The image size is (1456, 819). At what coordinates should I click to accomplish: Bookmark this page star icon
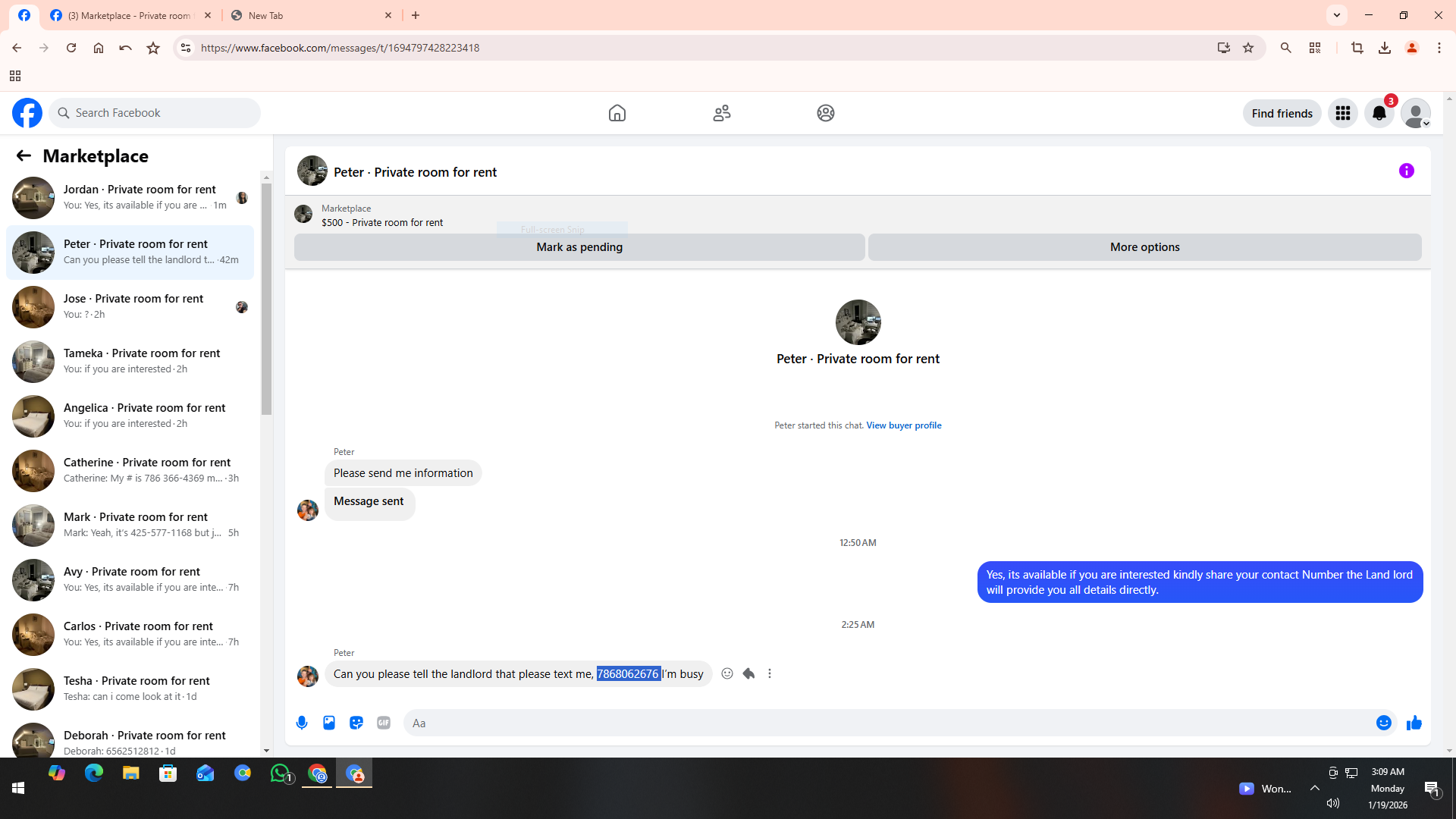pos(1248,48)
